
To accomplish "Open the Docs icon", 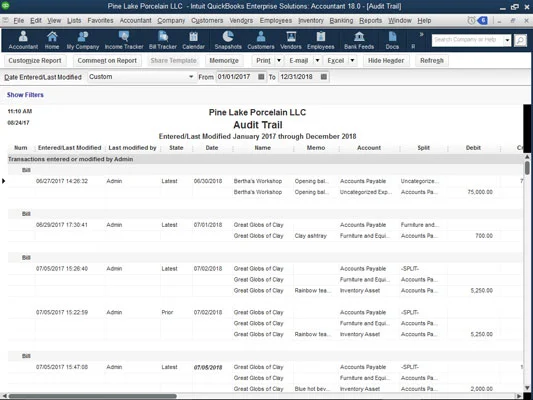I will pyautogui.click(x=392, y=40).
